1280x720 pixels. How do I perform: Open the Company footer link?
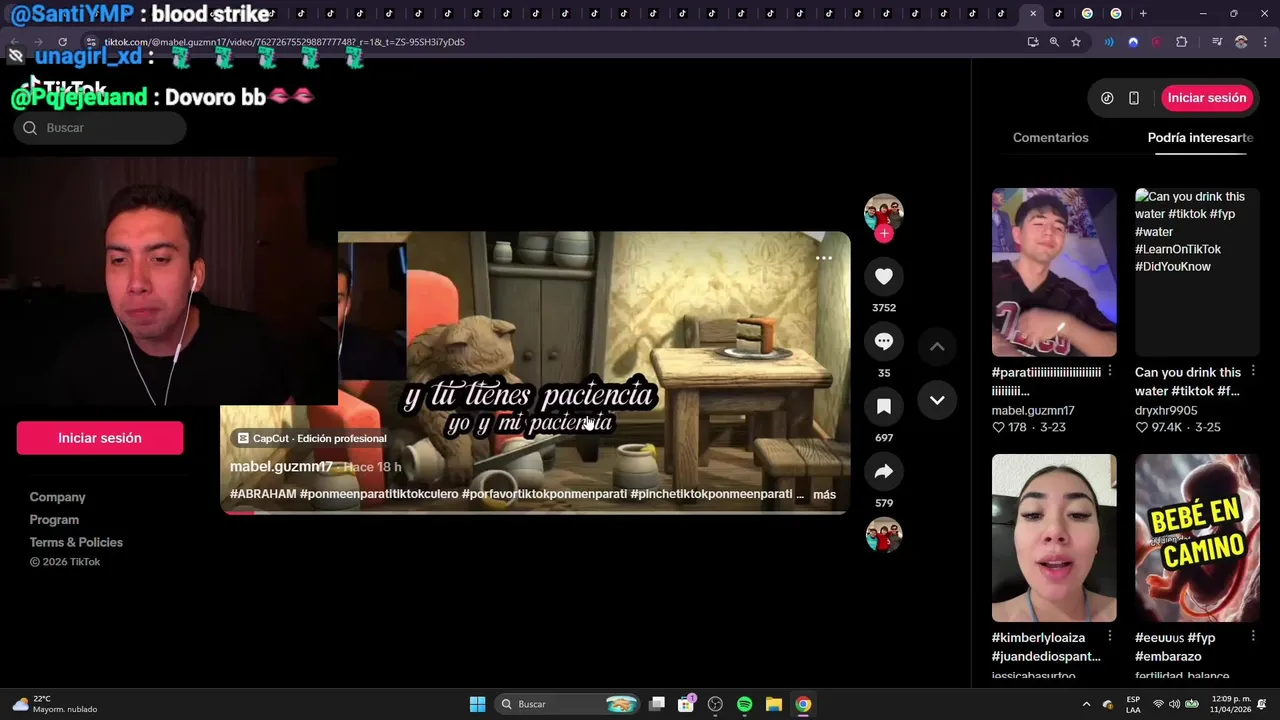pos(57,497)
